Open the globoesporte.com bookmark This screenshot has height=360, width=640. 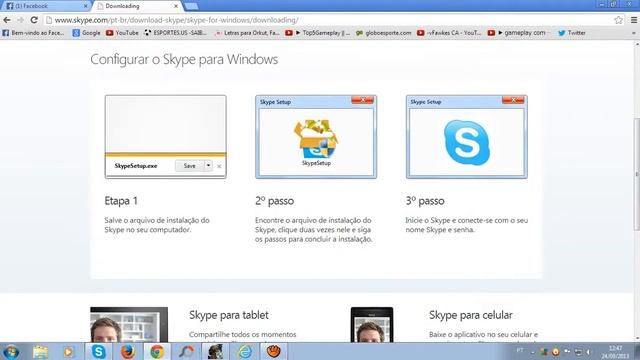coord(384,33)
